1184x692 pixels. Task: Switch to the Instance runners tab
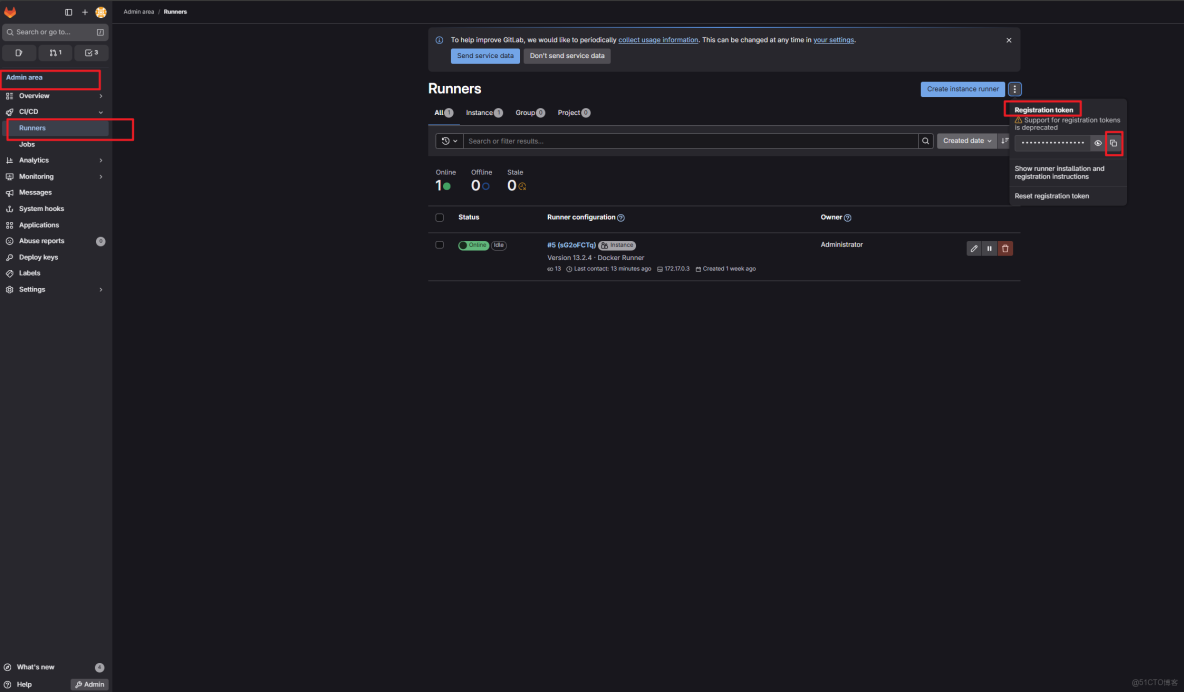[483, 112]
